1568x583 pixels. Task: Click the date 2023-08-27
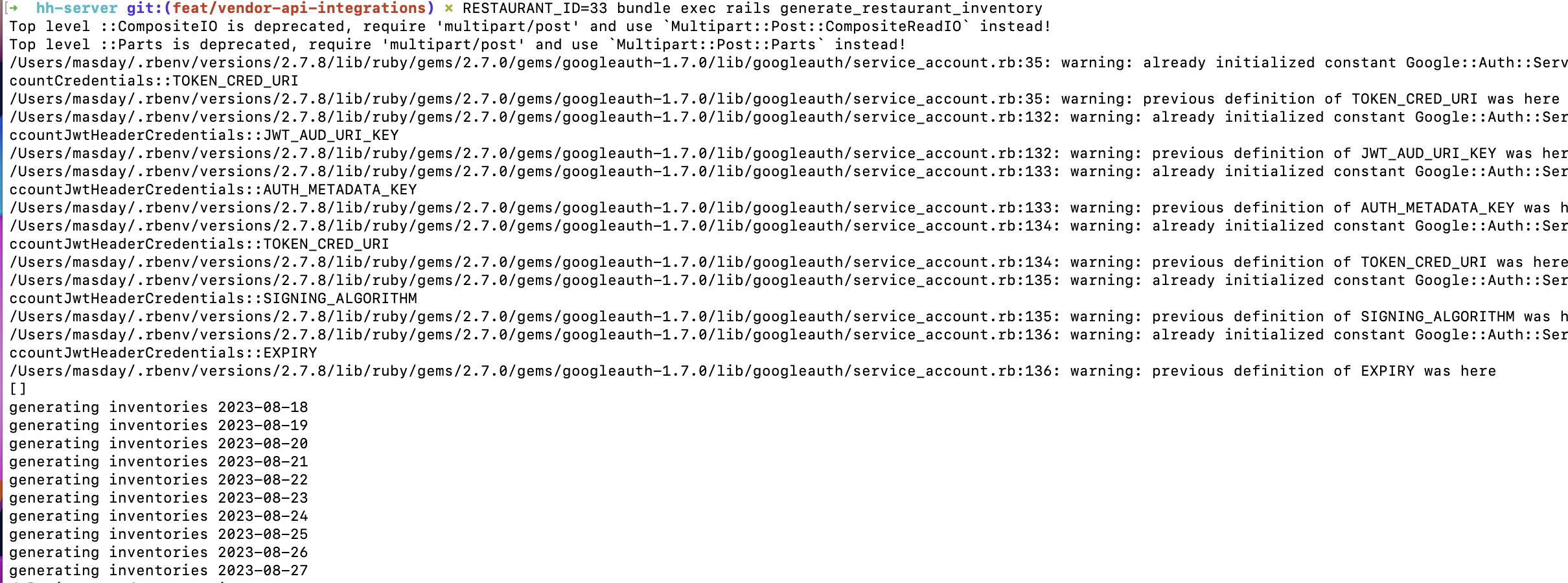click(262, 571)
